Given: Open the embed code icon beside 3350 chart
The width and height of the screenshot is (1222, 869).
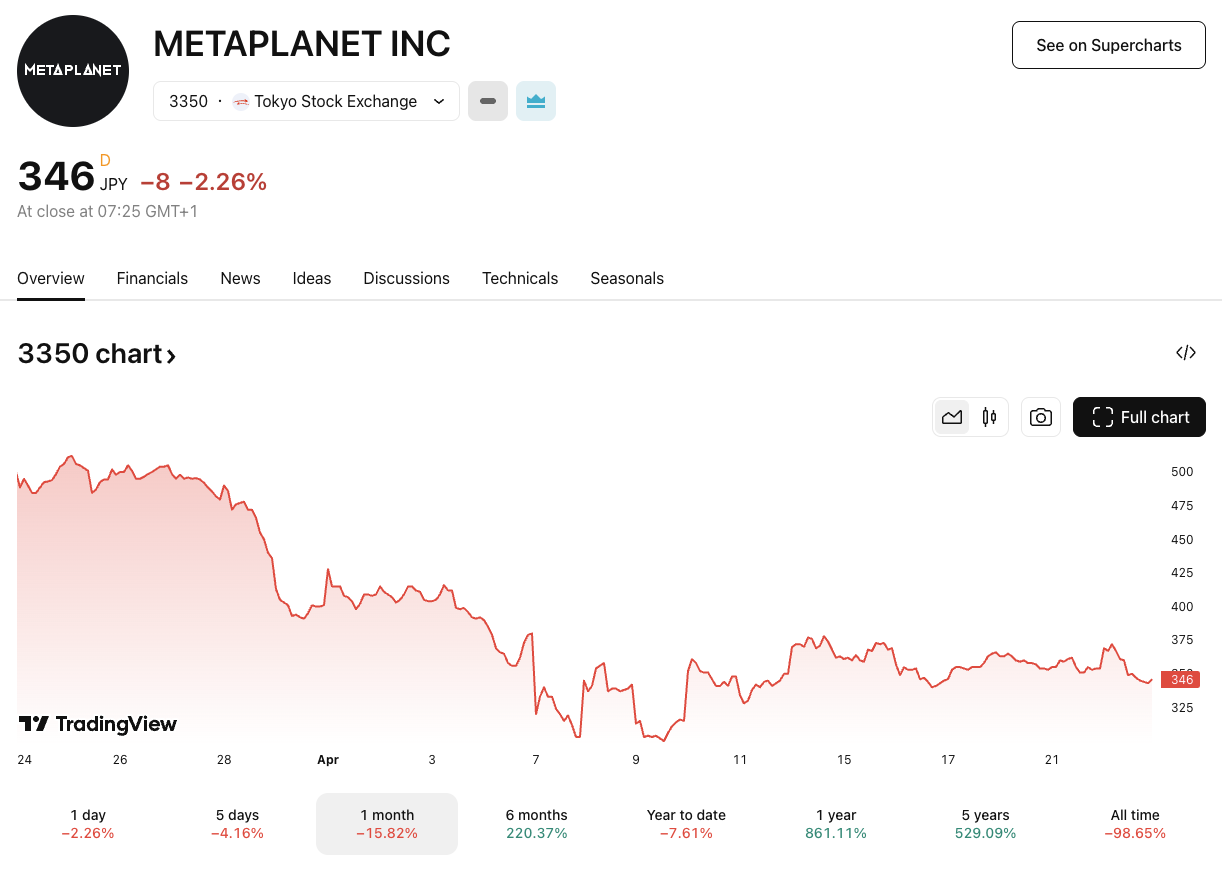Looking at the screenshot, I should (1185, 352).
